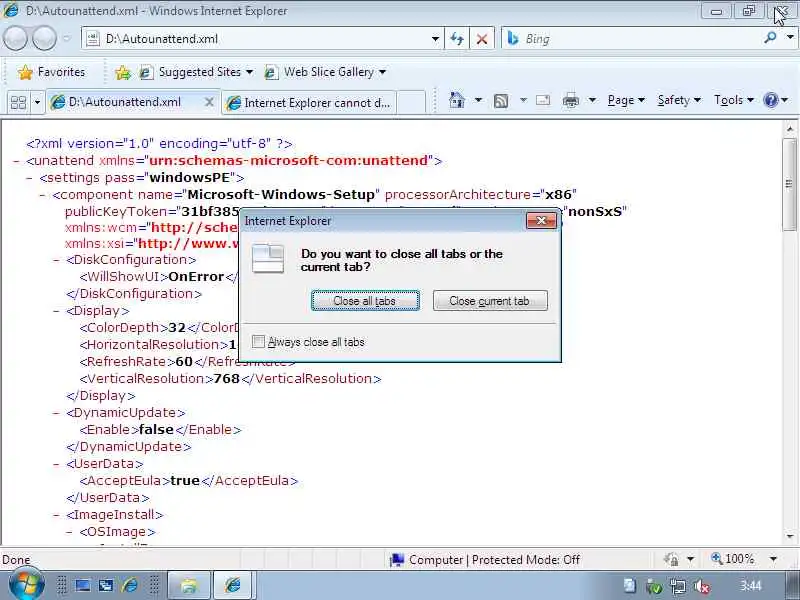Image resolution: width=800 pixels, height=600 pixels.
Task: Click the Forward navigation button
Action: point(44,39)
